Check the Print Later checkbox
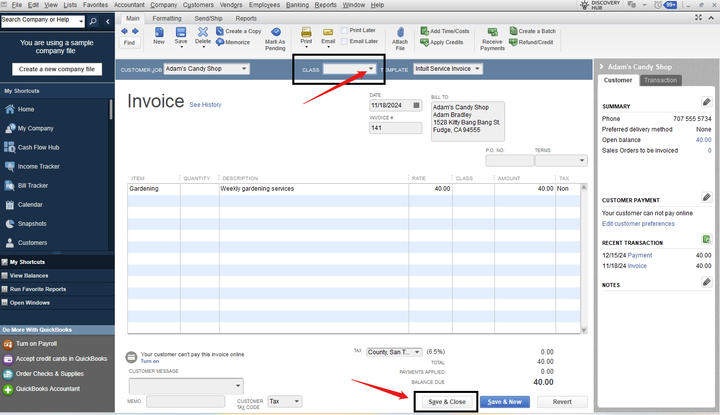 point(344,30)
